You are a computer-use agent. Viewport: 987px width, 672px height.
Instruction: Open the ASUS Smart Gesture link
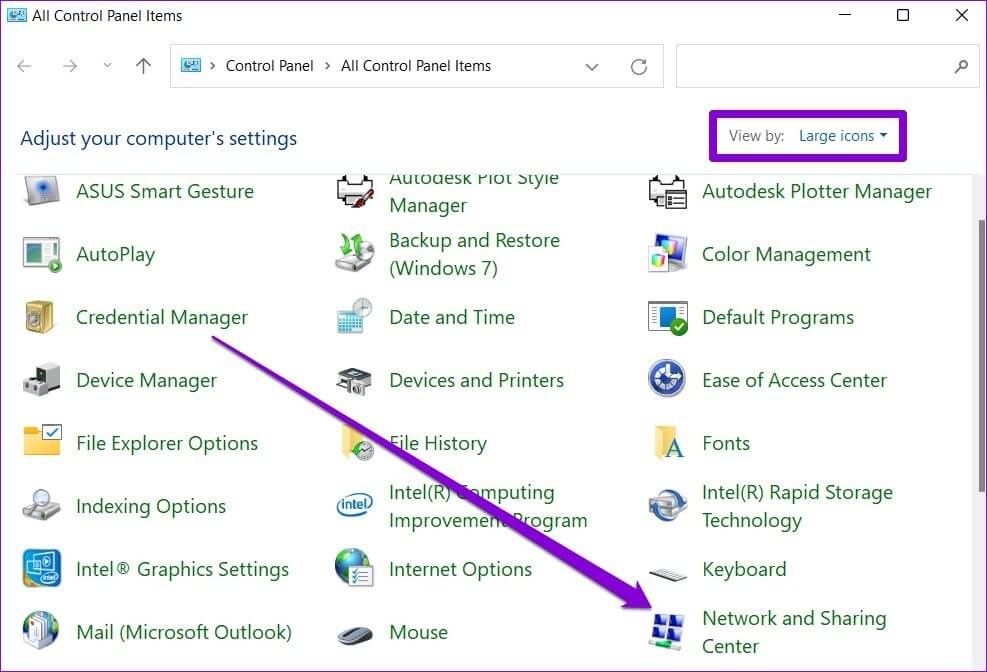point(165,191)
